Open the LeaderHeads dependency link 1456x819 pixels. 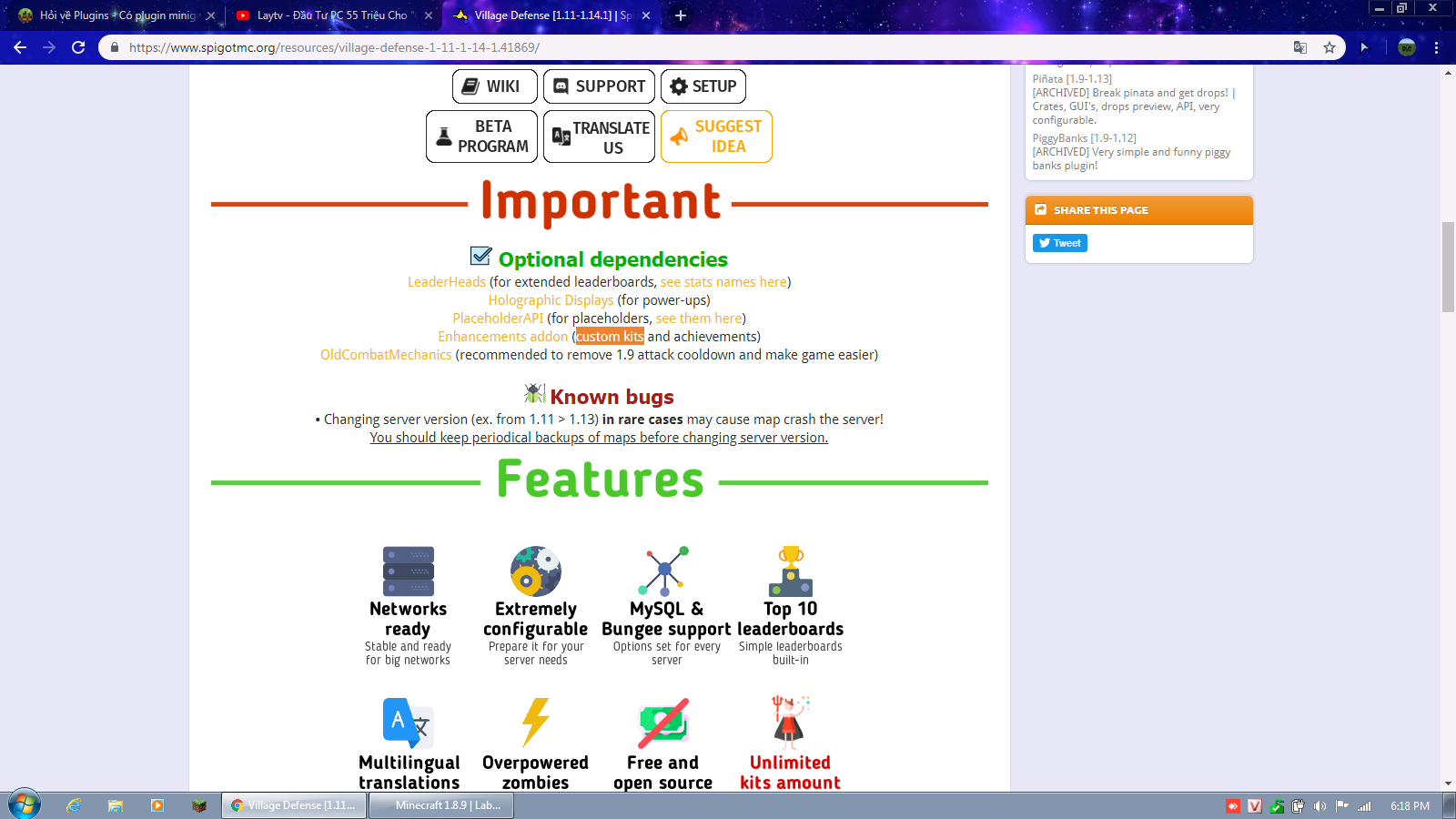click(447, 282)
